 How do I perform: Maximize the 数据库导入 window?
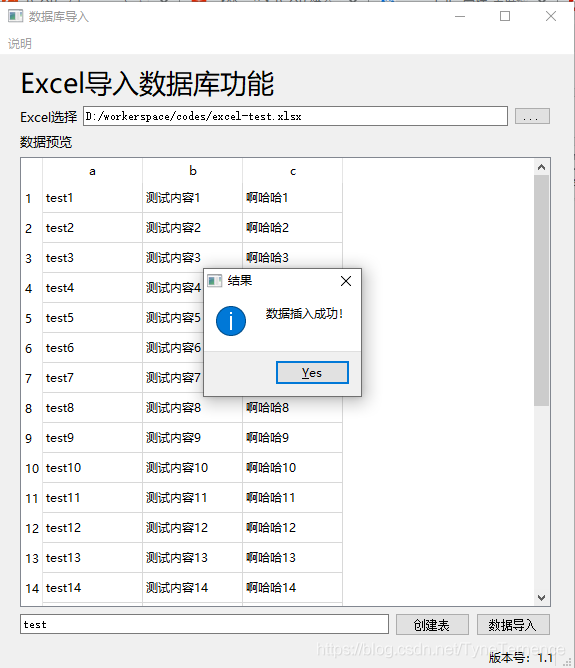click(505, 16)
